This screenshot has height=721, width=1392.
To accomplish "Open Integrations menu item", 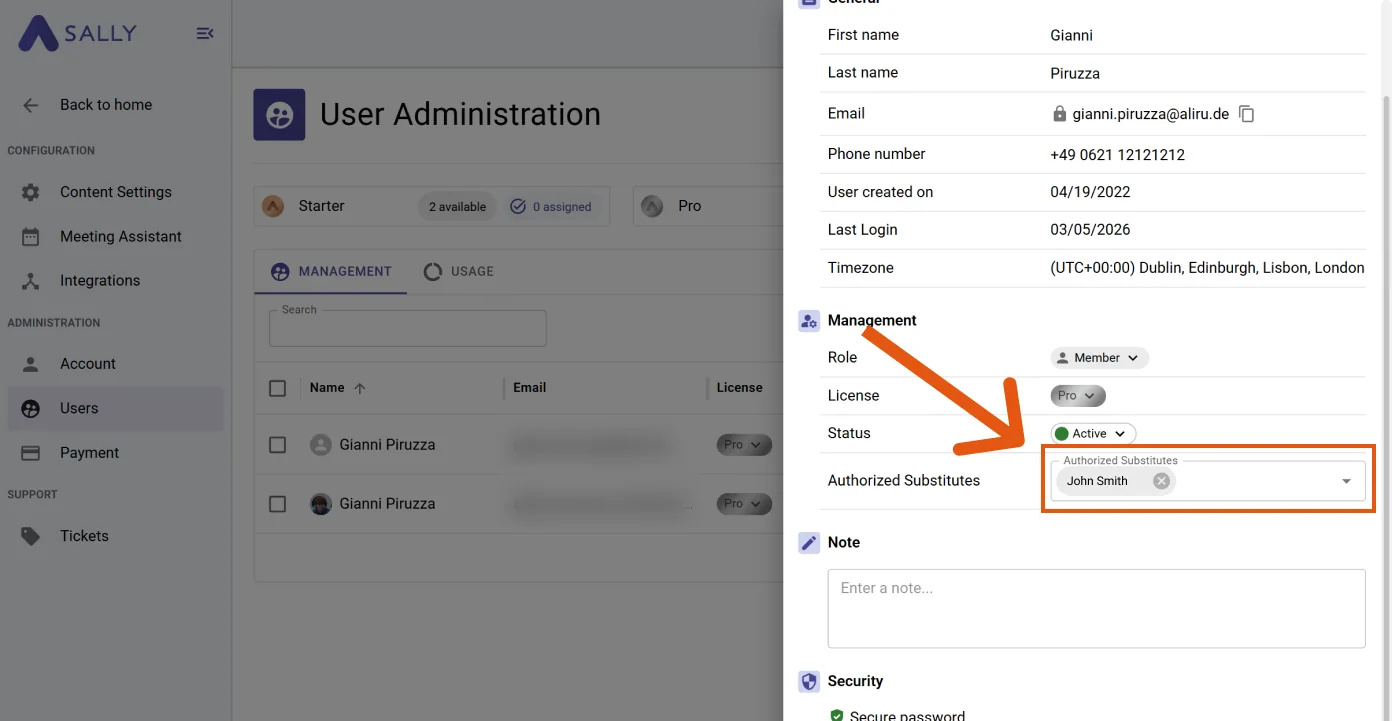I will pos(116,281).
